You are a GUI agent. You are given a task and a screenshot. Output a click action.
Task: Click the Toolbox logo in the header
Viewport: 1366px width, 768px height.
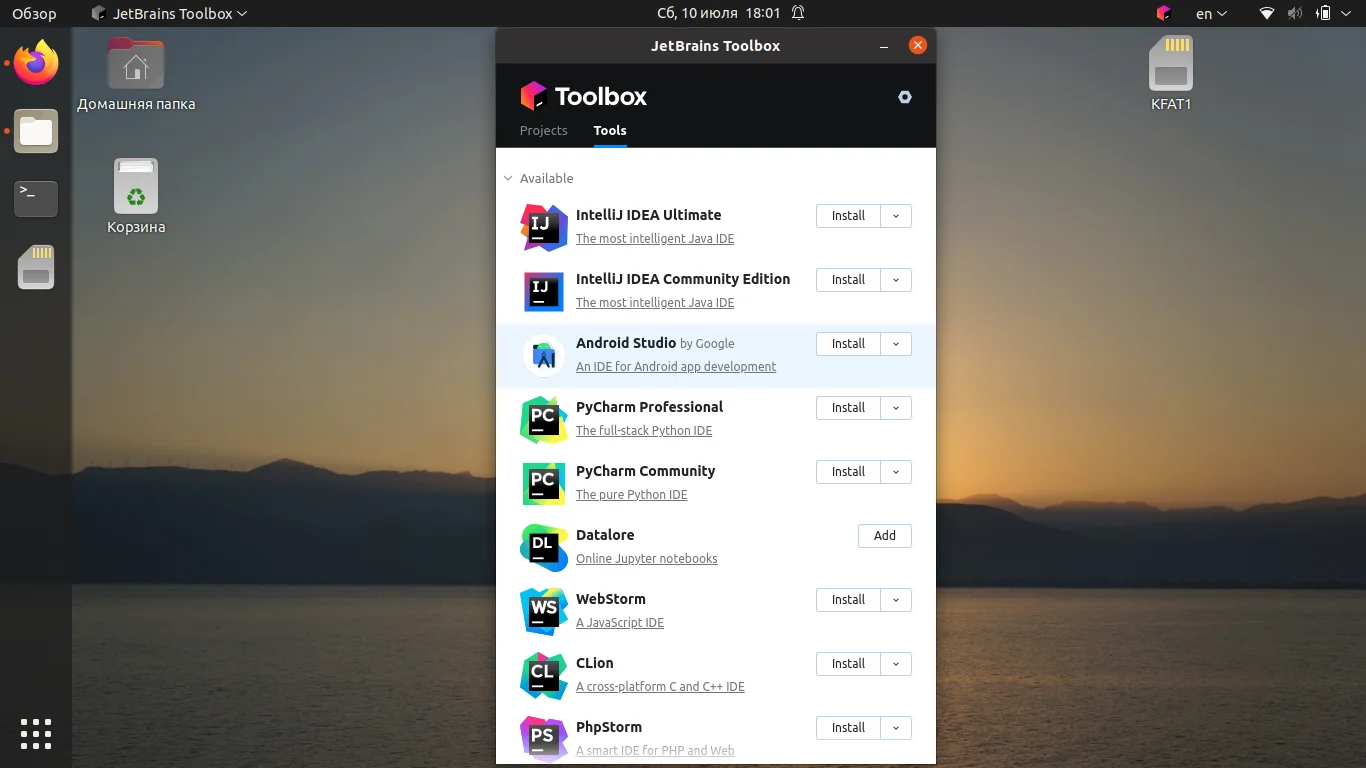pyautogui.click(x=584, y=96)
